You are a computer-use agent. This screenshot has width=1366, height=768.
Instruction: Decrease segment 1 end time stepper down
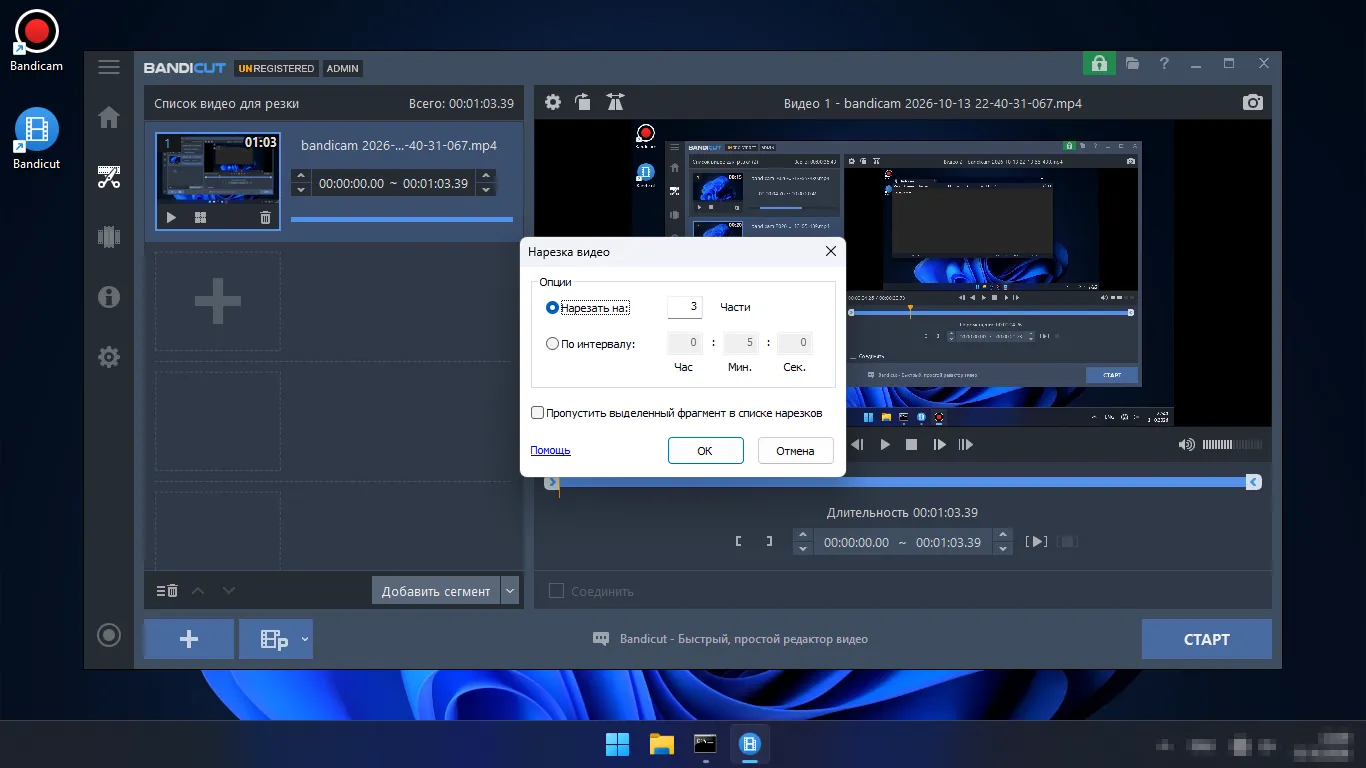pos(486,190)
